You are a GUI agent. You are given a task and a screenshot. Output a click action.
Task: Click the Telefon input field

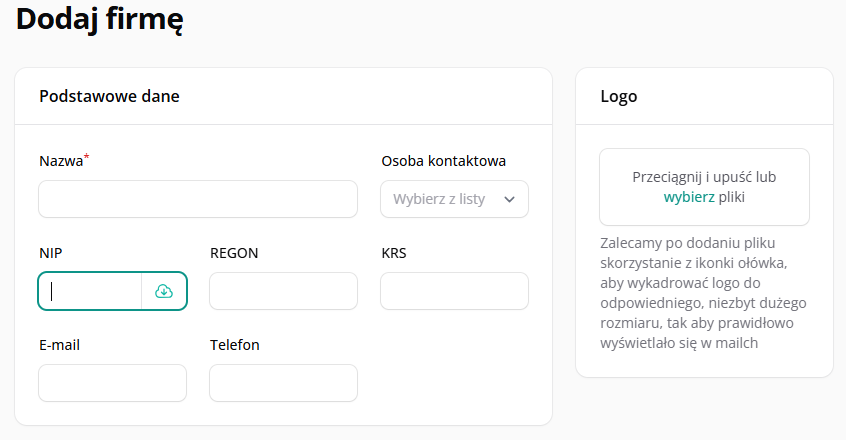pyautogui.click(x=283, y=383)
